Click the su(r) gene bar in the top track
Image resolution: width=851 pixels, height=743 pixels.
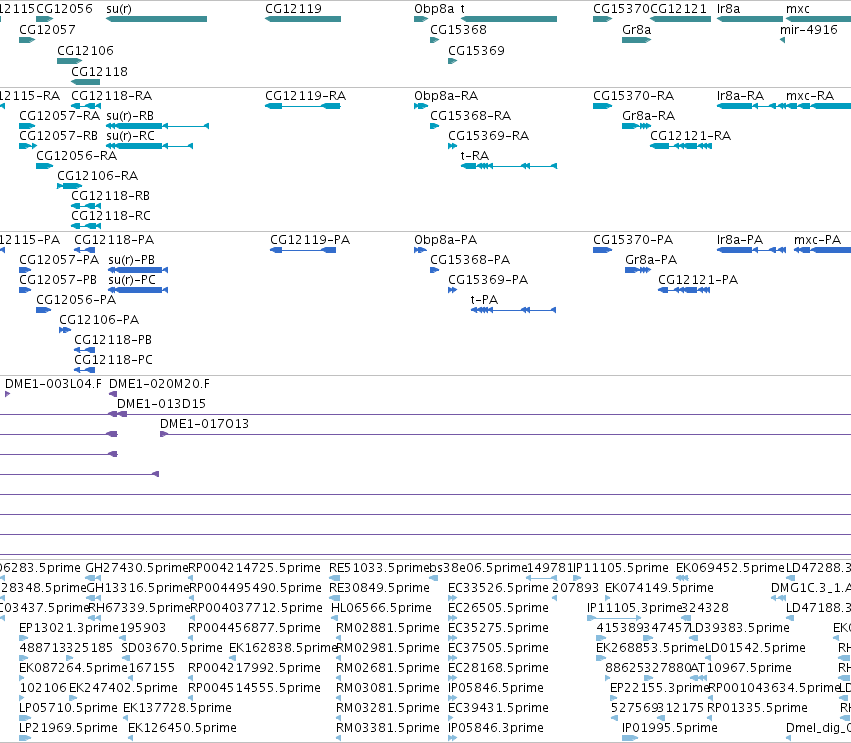[156, 19]
